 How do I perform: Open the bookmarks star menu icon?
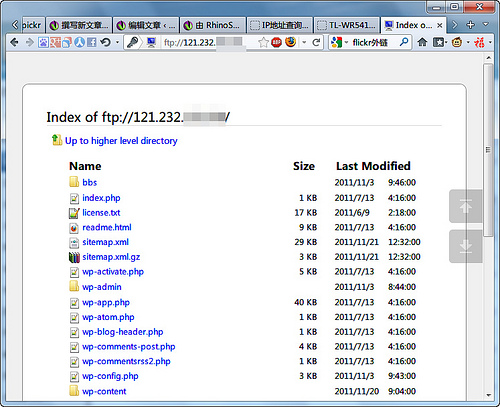[440, 42]
